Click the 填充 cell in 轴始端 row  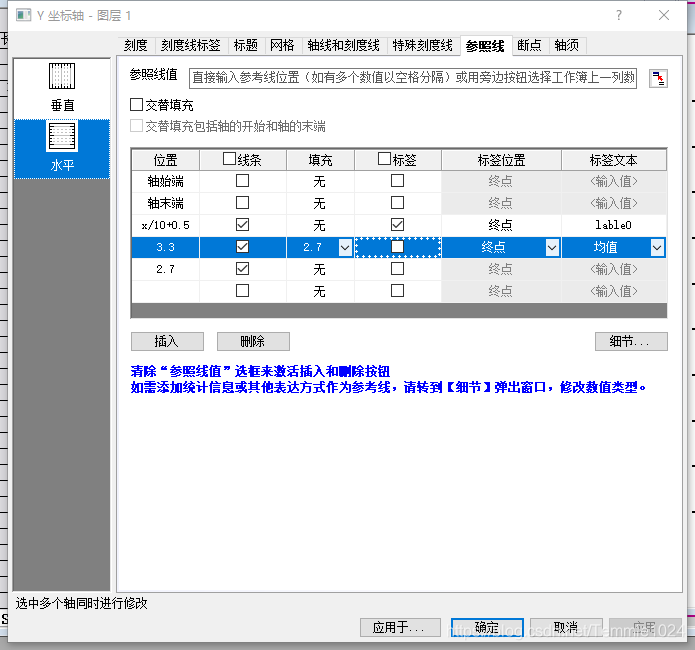(320, 181)
